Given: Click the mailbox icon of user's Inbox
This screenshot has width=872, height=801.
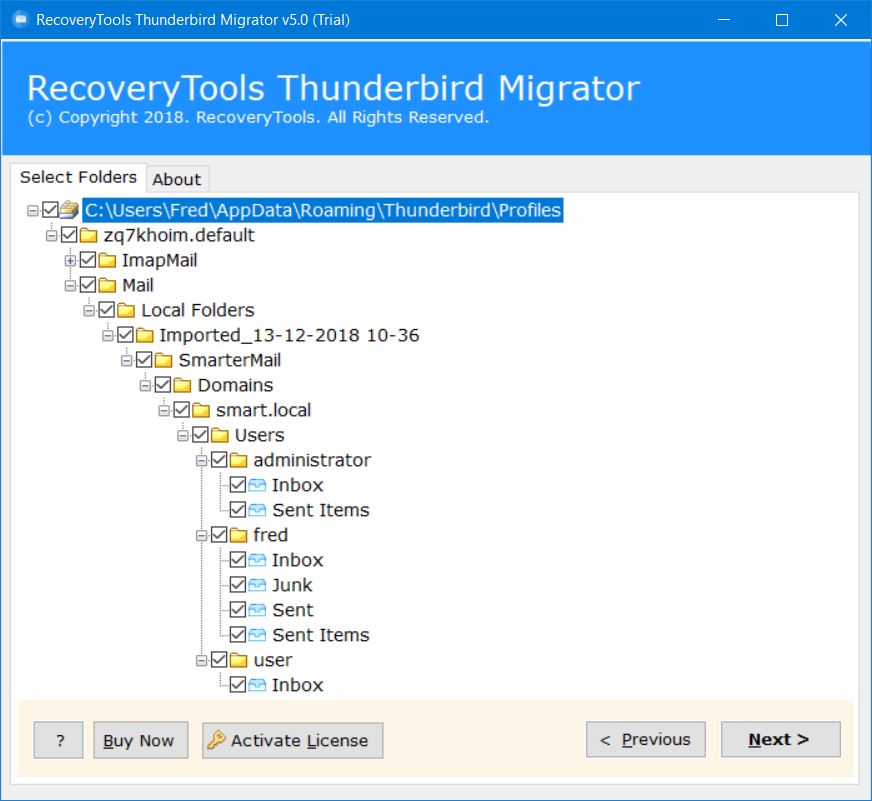Looking at the screenshot, I should pos(257,685).
